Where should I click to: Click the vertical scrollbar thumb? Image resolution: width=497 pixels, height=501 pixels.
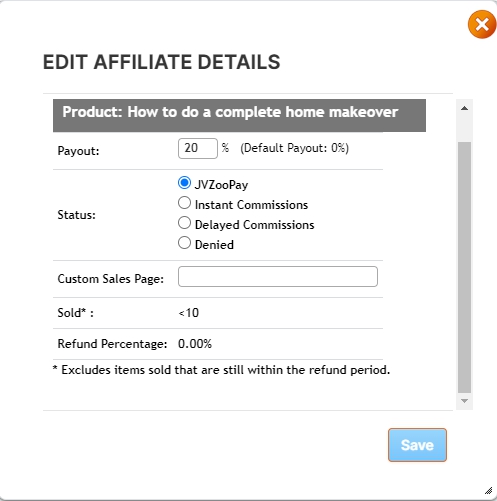464,268
